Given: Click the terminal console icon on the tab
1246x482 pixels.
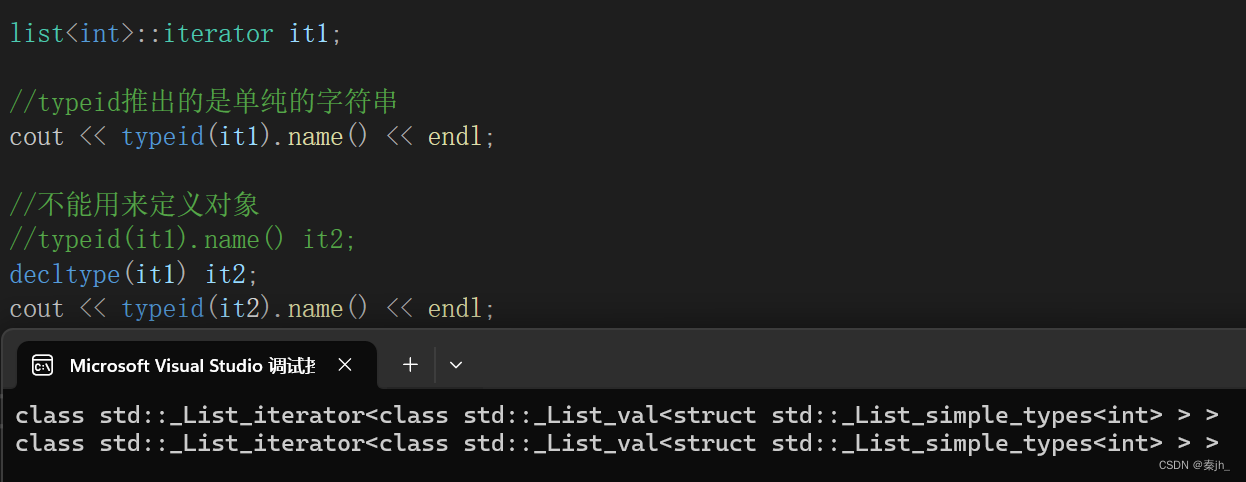Looking at the screenshot, I should [43, 365].
